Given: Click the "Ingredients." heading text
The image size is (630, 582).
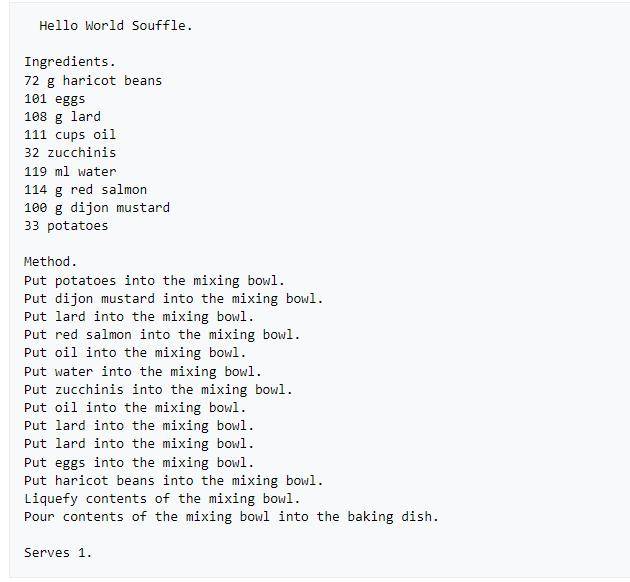Looking at the screenshot, I should point(70,62).
